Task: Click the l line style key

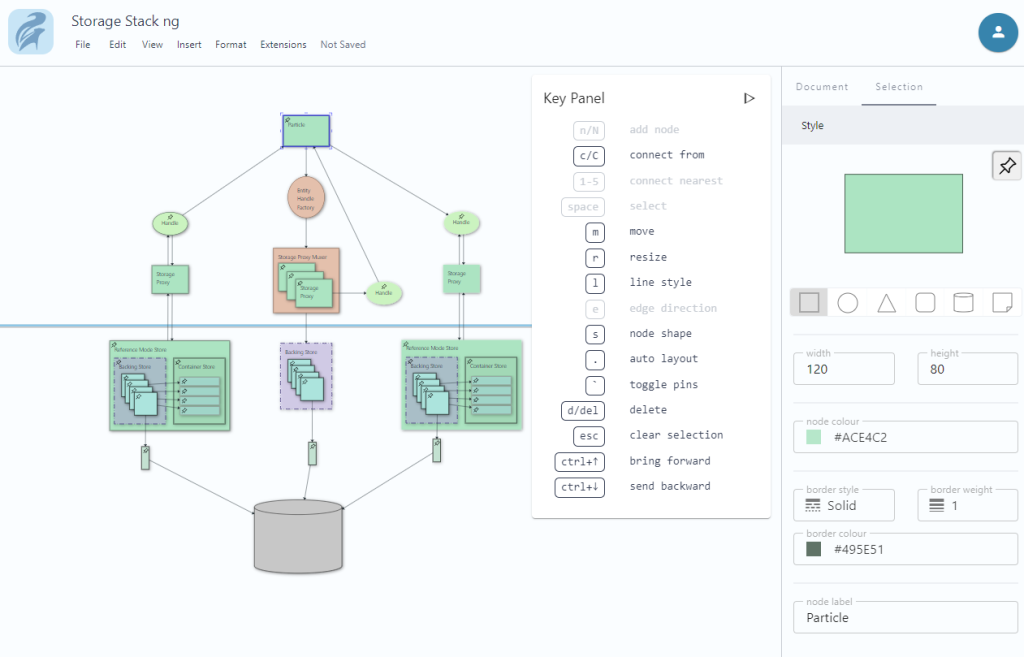Action: pyautogui.click(x=595, y=283)
